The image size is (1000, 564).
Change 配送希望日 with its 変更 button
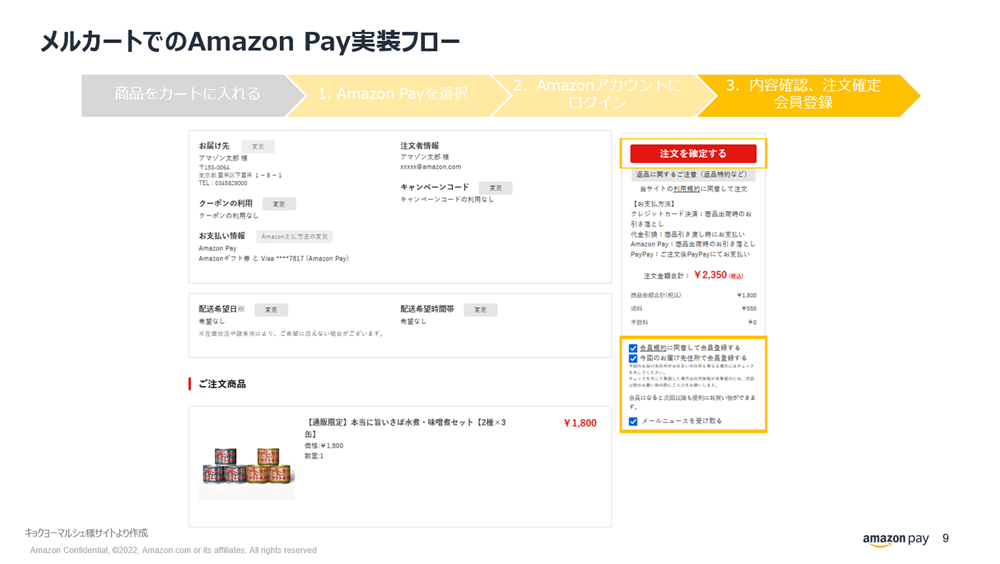pos(271,310)
